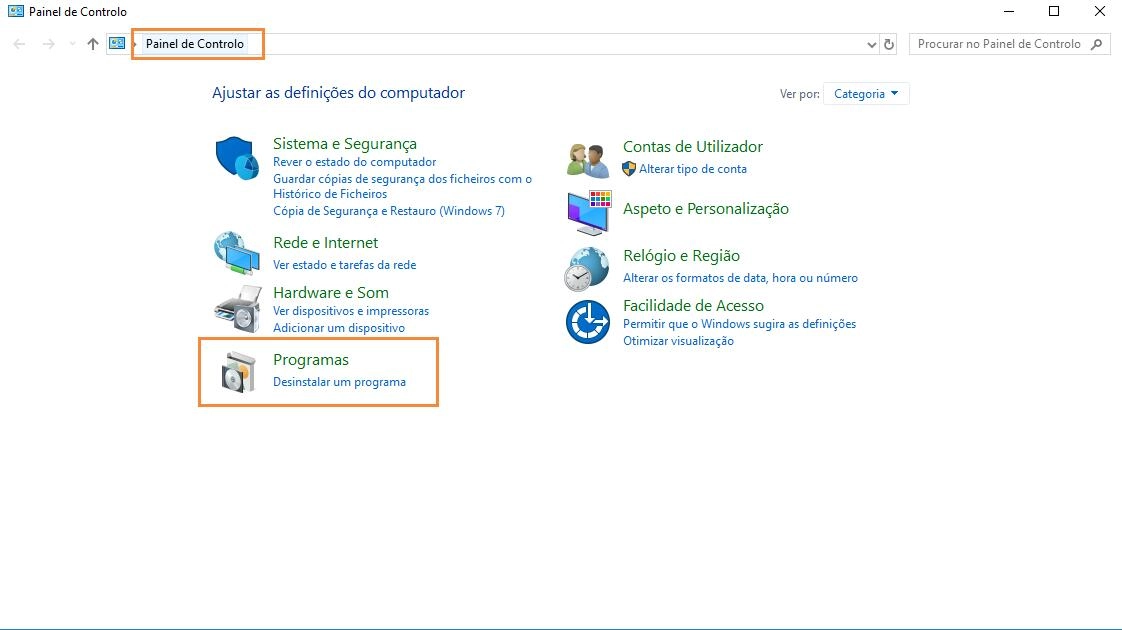Click Desinstalar um programa link
The width and height of the screenshot is (1122, 630).
tap(339, 382)
